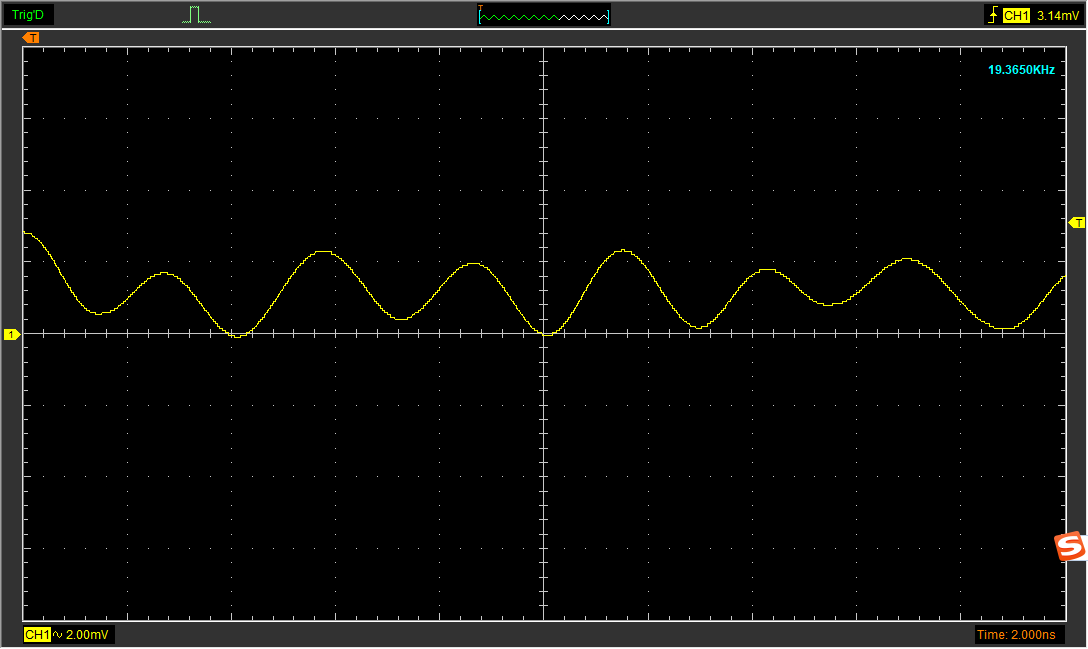Viewport: 1088px width, 649px height.
Task: Click the AC coupling symbol beside CH1
Action: tap(58, 634)
